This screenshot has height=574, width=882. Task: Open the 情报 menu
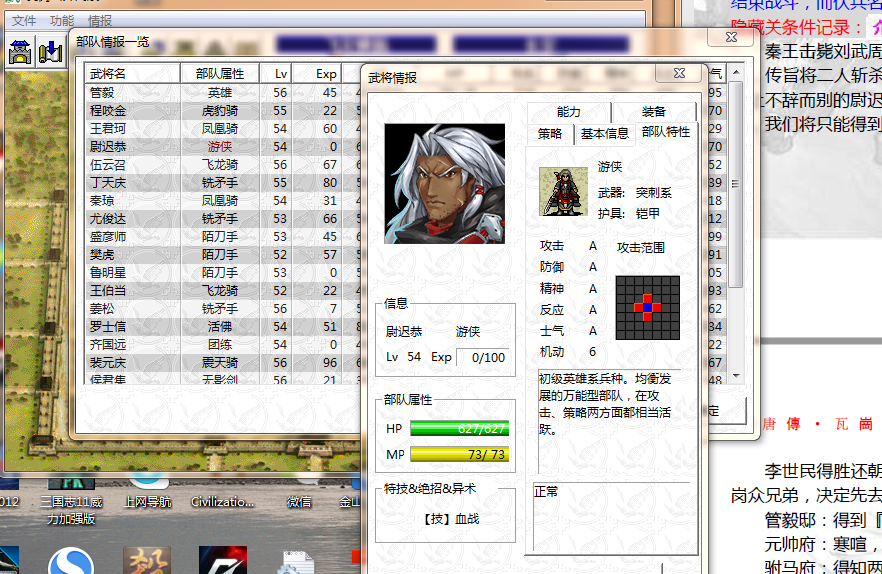[x=100, y=21]
